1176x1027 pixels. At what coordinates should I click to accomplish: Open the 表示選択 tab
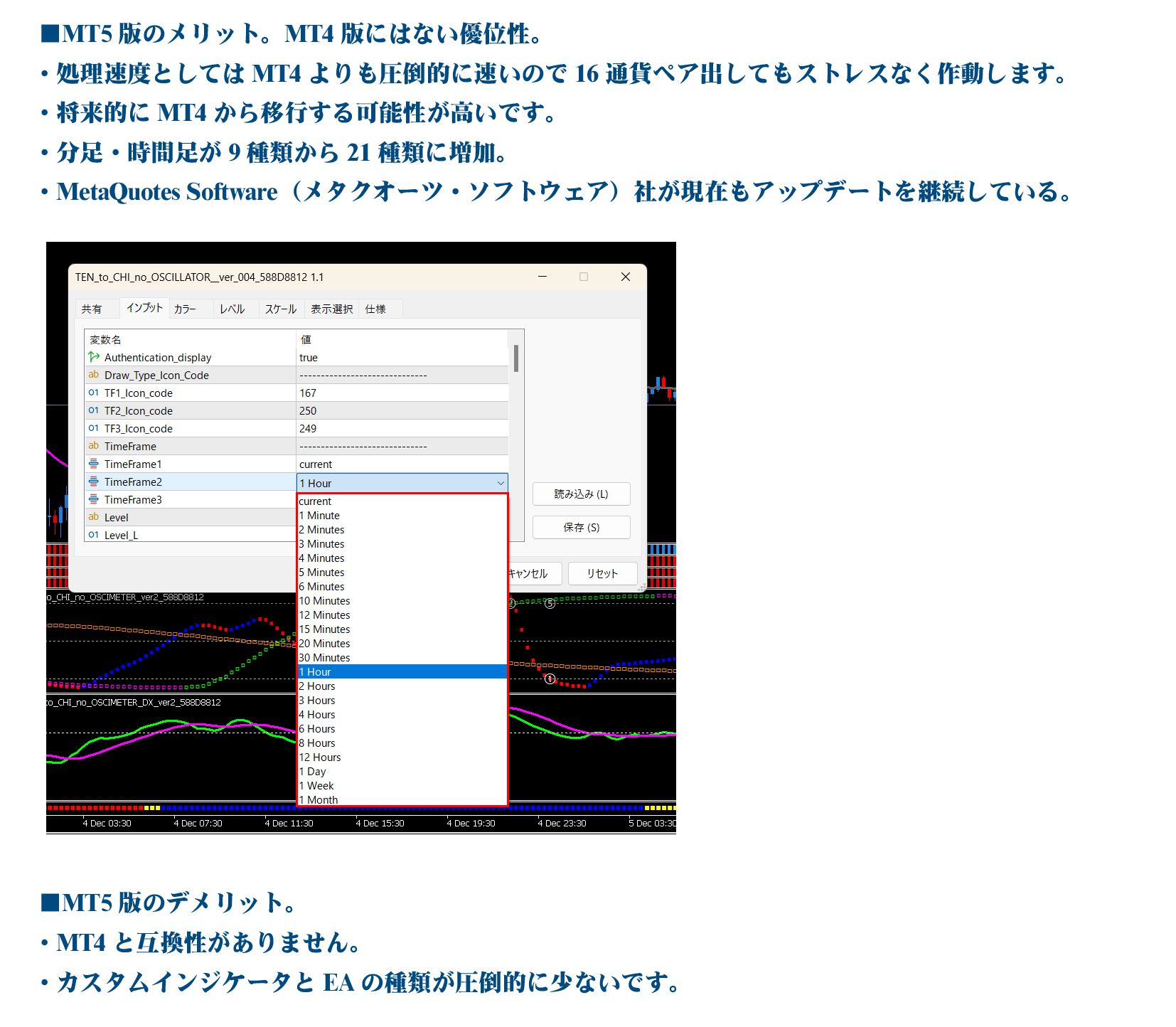tap(332, 309)
